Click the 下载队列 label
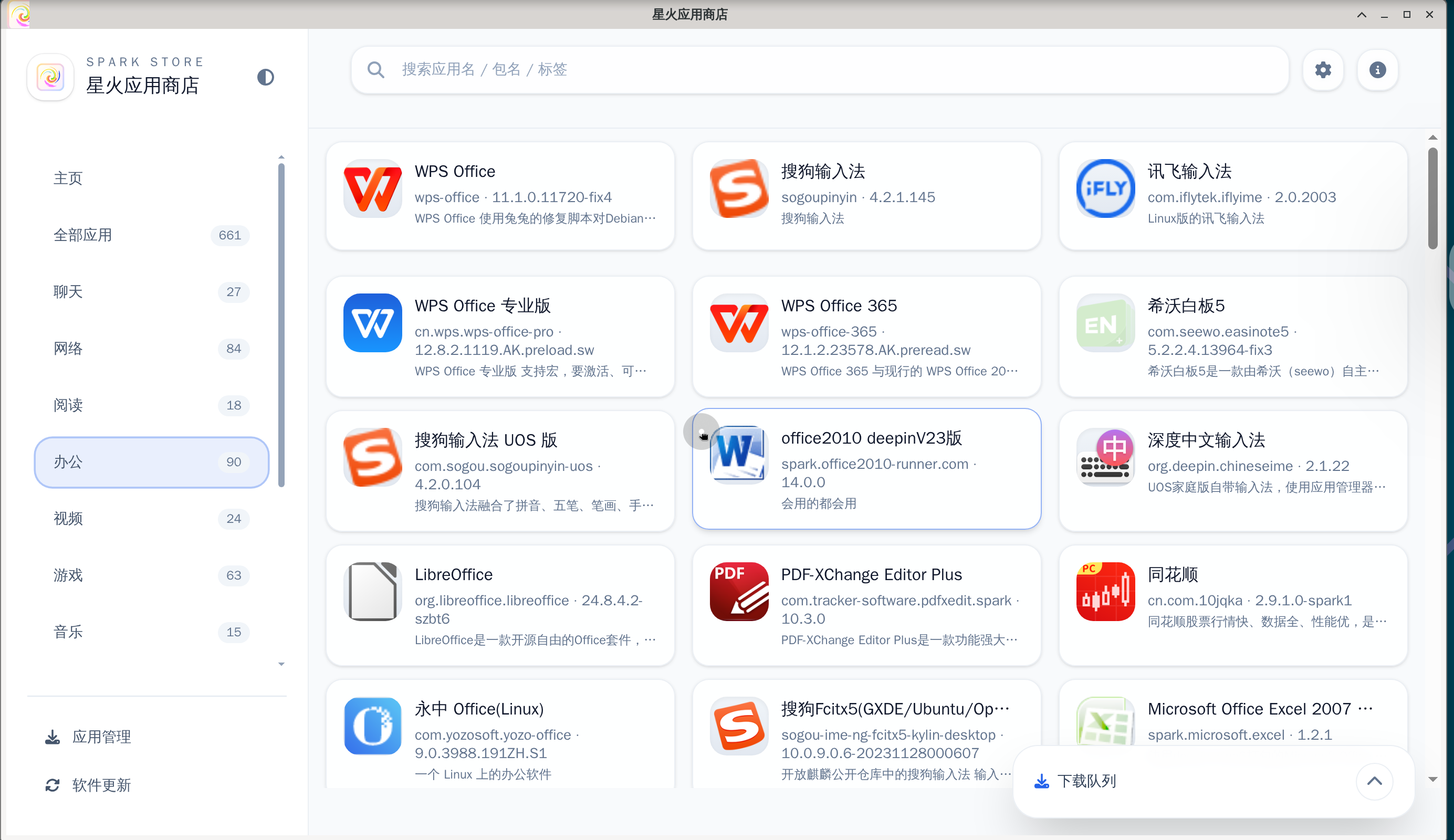Image resolution: width=1454 pixels, height=840 pixels. click(x=1086, y=781)
